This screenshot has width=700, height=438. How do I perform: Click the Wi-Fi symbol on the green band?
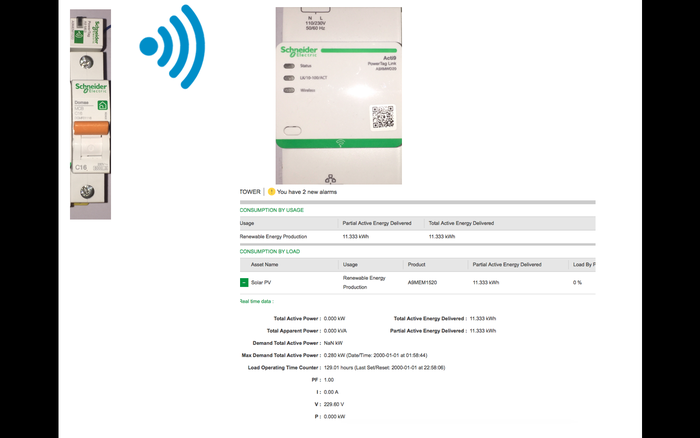(x=340, y=143)
